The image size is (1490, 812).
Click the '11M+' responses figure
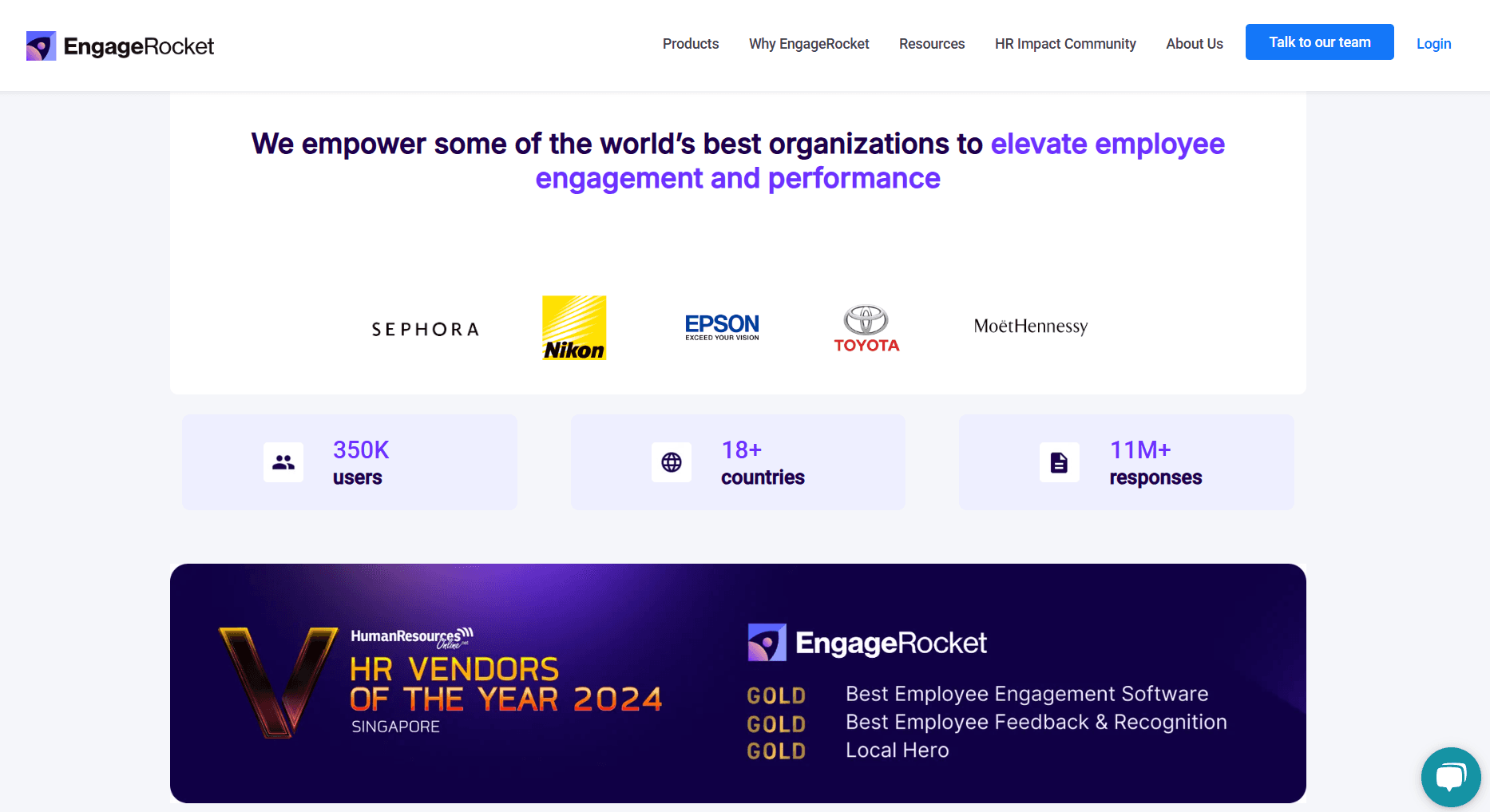(1140, 450)
